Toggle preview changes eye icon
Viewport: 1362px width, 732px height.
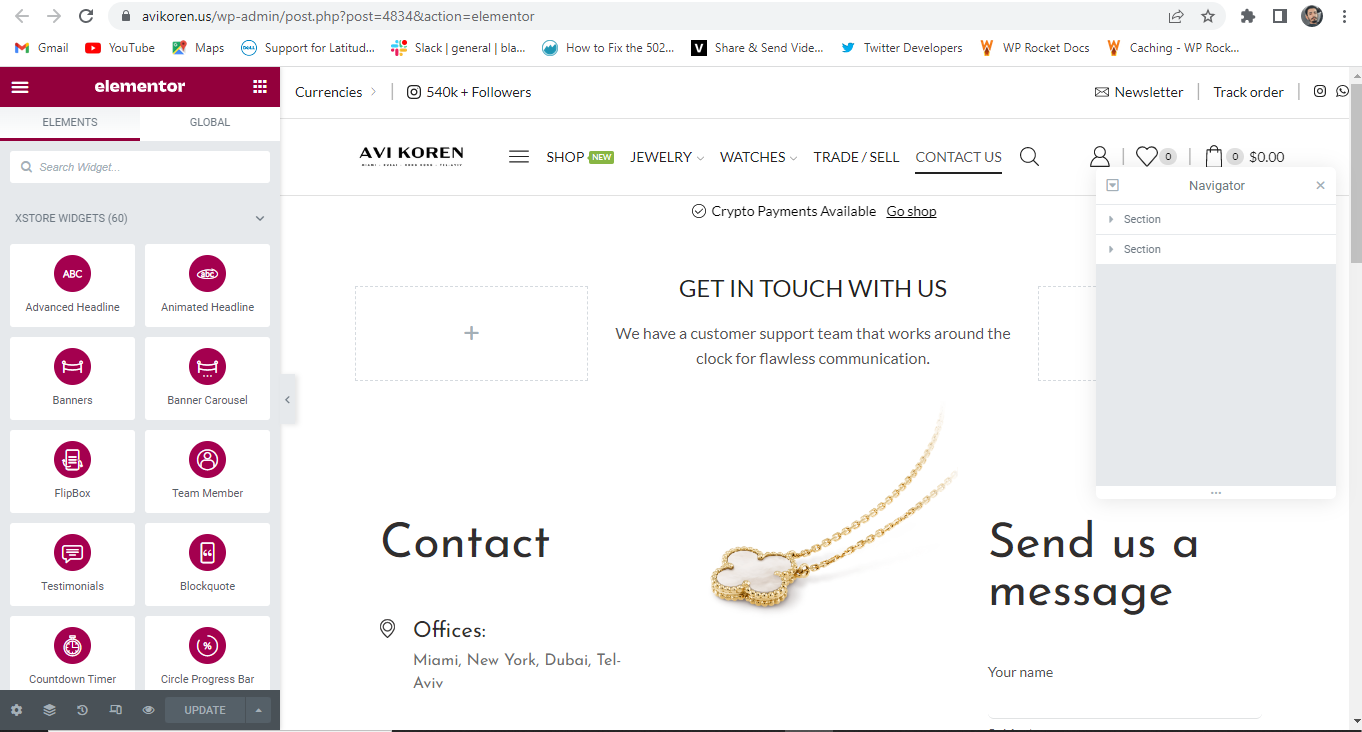tap(148, 710)
